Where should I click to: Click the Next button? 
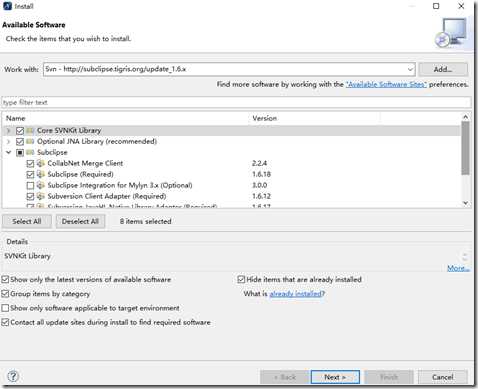pyautogui.click(x=335, y=377)
